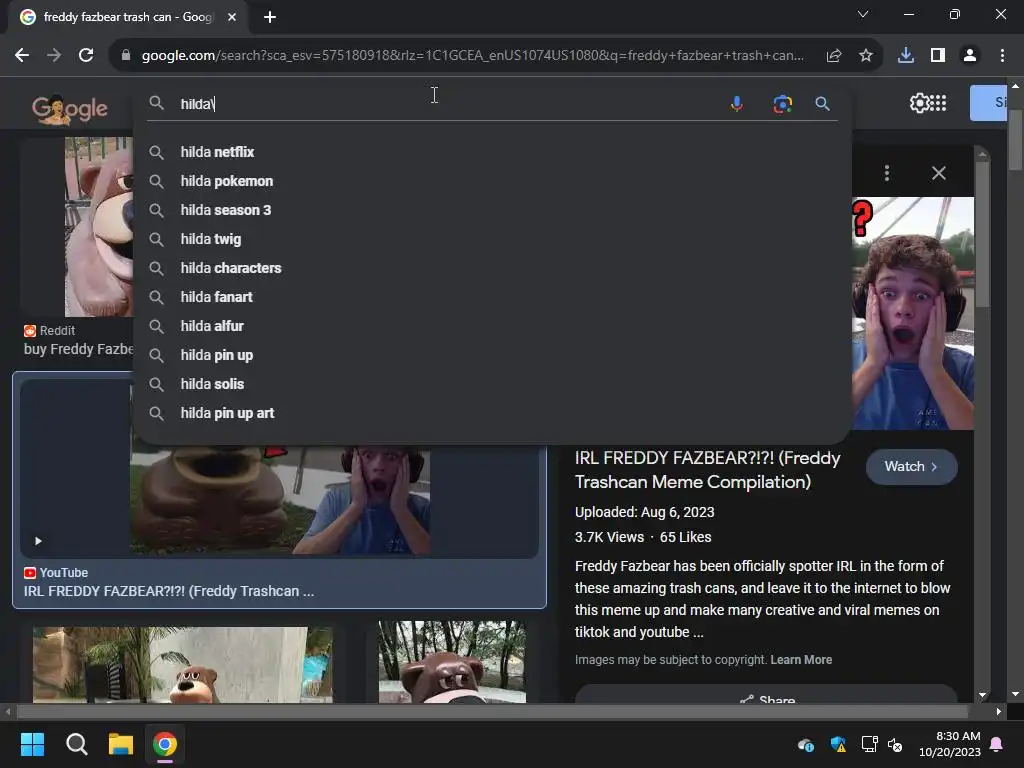
Task: Select the freddy fazbear trash can tab
Action: click(x=127, y=17)
